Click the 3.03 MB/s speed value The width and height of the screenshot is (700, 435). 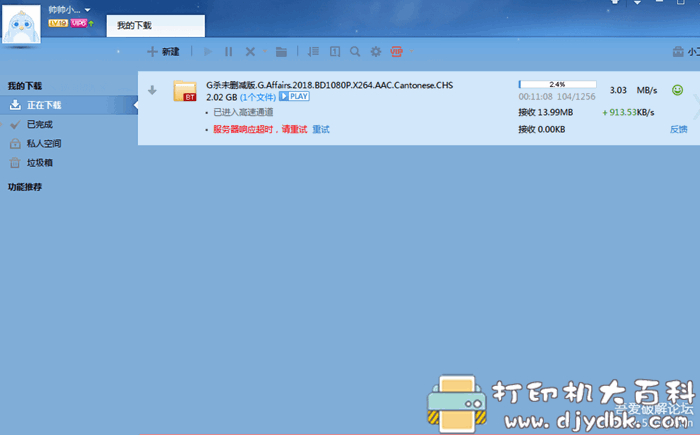coord(633,90)
